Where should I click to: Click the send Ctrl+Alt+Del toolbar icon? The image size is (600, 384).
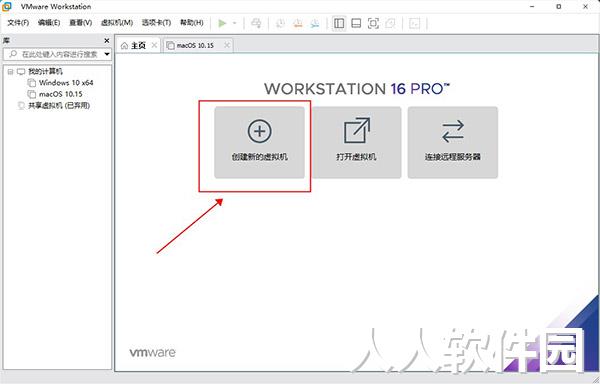point(256,23)
